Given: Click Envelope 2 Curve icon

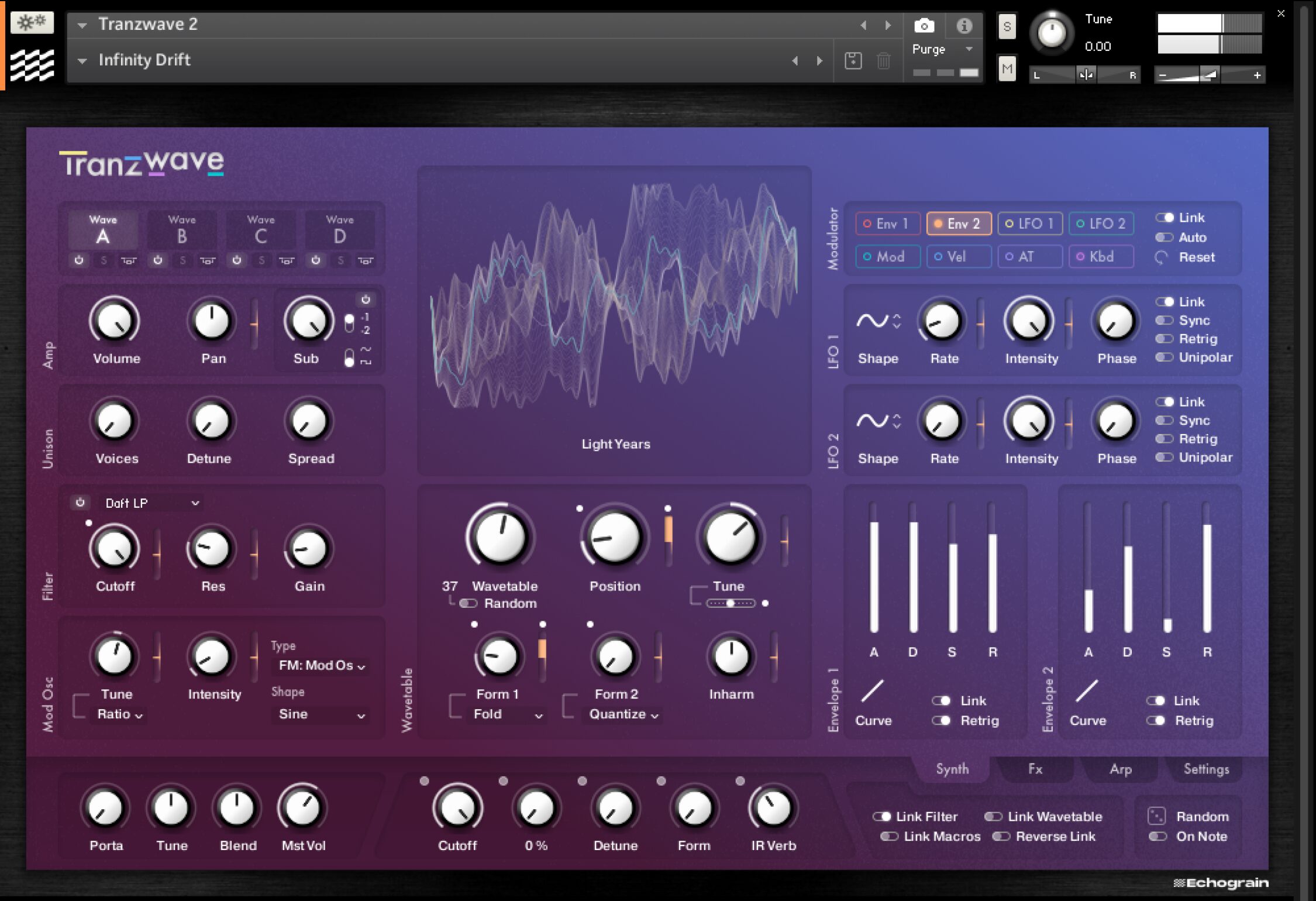Looking at the screenshot, I should pyautogui.click(x=1087, y=691).
